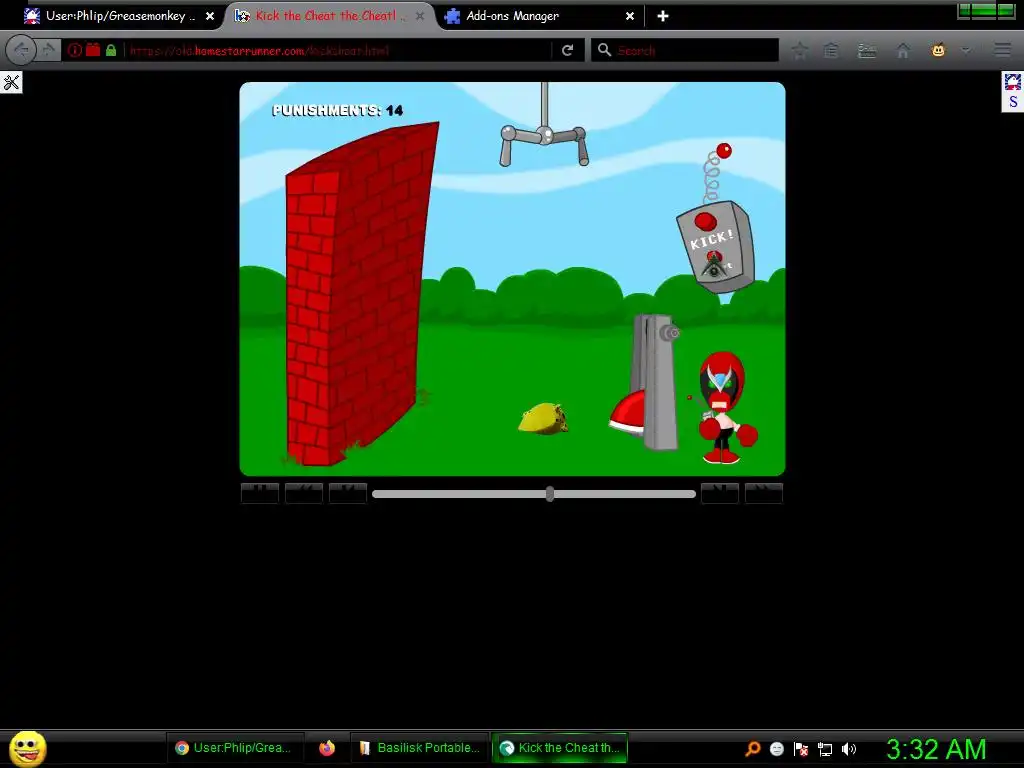Open a new tab with the plus button
Viewport: 1024px width, 768px height.
663,16
